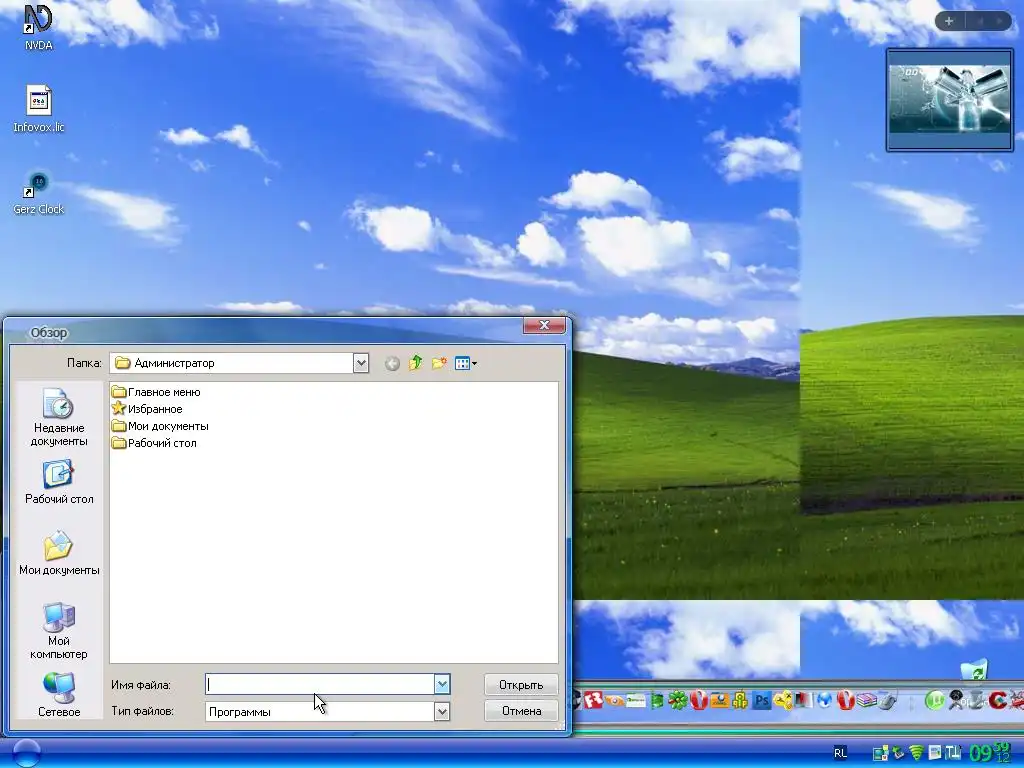1024x768 pixels.
Task: Open the stacked books icon in the dock
Action: point(867,701)
